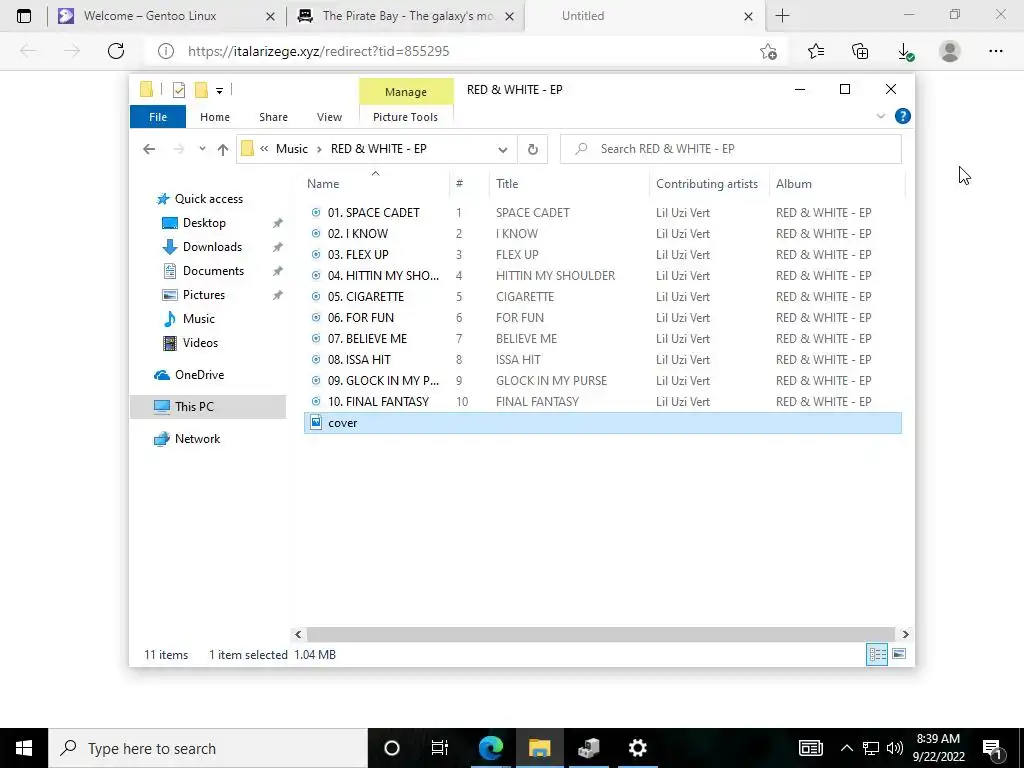The height and width of the screenshot is (768, 1024).
Task: Refresh the RED & WHITE - EP folder
Action: 532,150
